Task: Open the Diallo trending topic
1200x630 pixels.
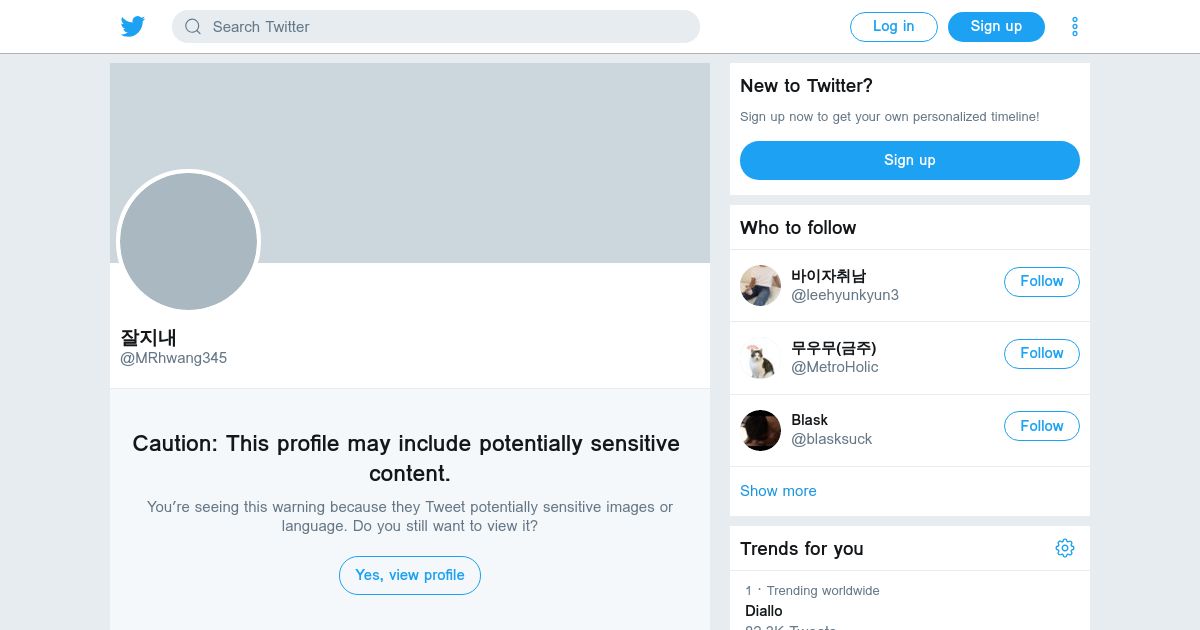Action: pyautogui.click(x=764, y=611)
